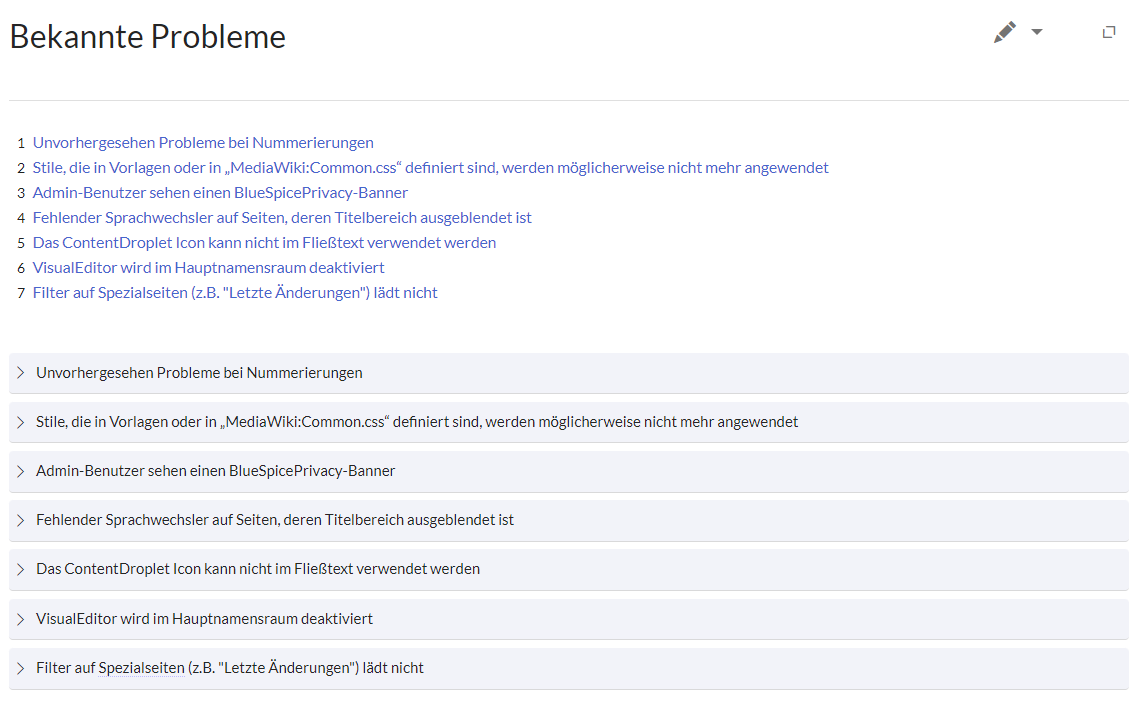Click the fullscreen expand icon at top right
1138x722 pixels.
point(1108,32)
